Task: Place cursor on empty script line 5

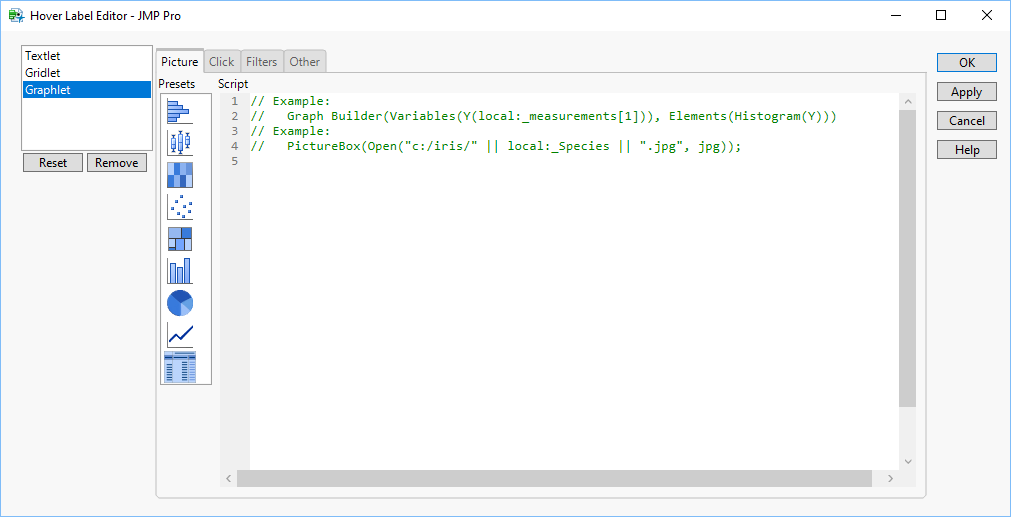Action: pos(574,161)
